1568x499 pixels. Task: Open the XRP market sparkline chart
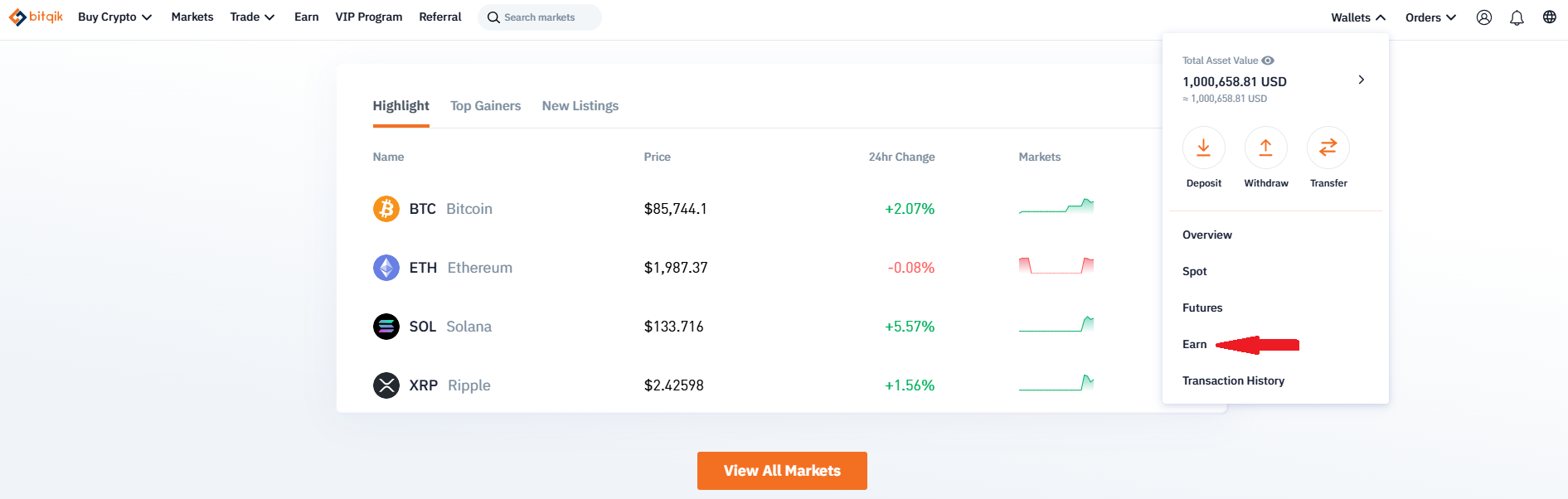(1056, 383)
